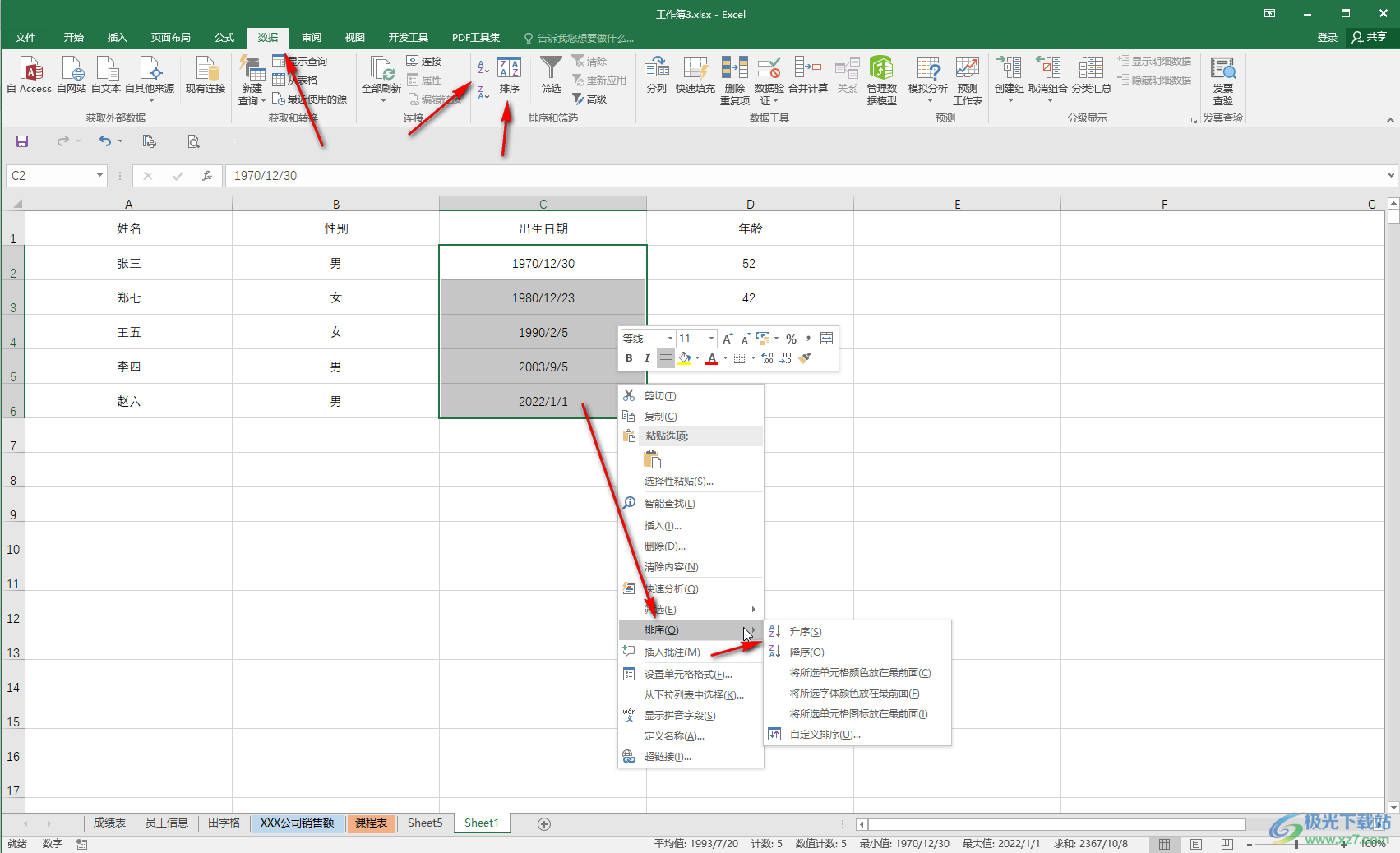Click the formula bar input
The height and width of the screenshot is (853, 1400).
[804, 175]
